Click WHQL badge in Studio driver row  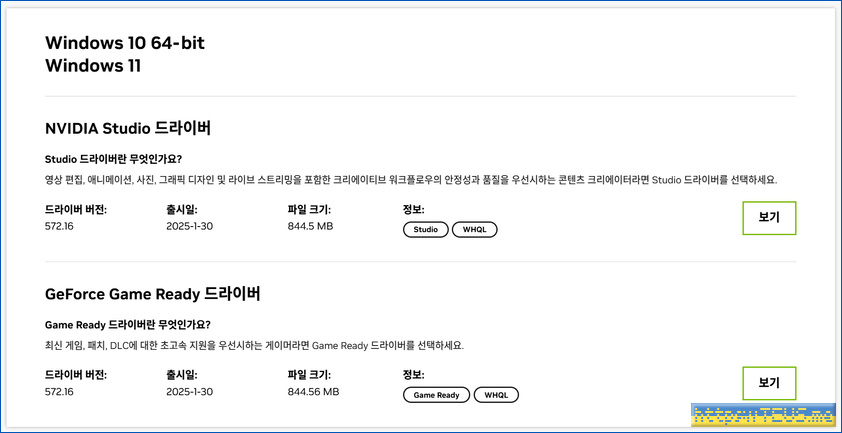coord(474,230)
